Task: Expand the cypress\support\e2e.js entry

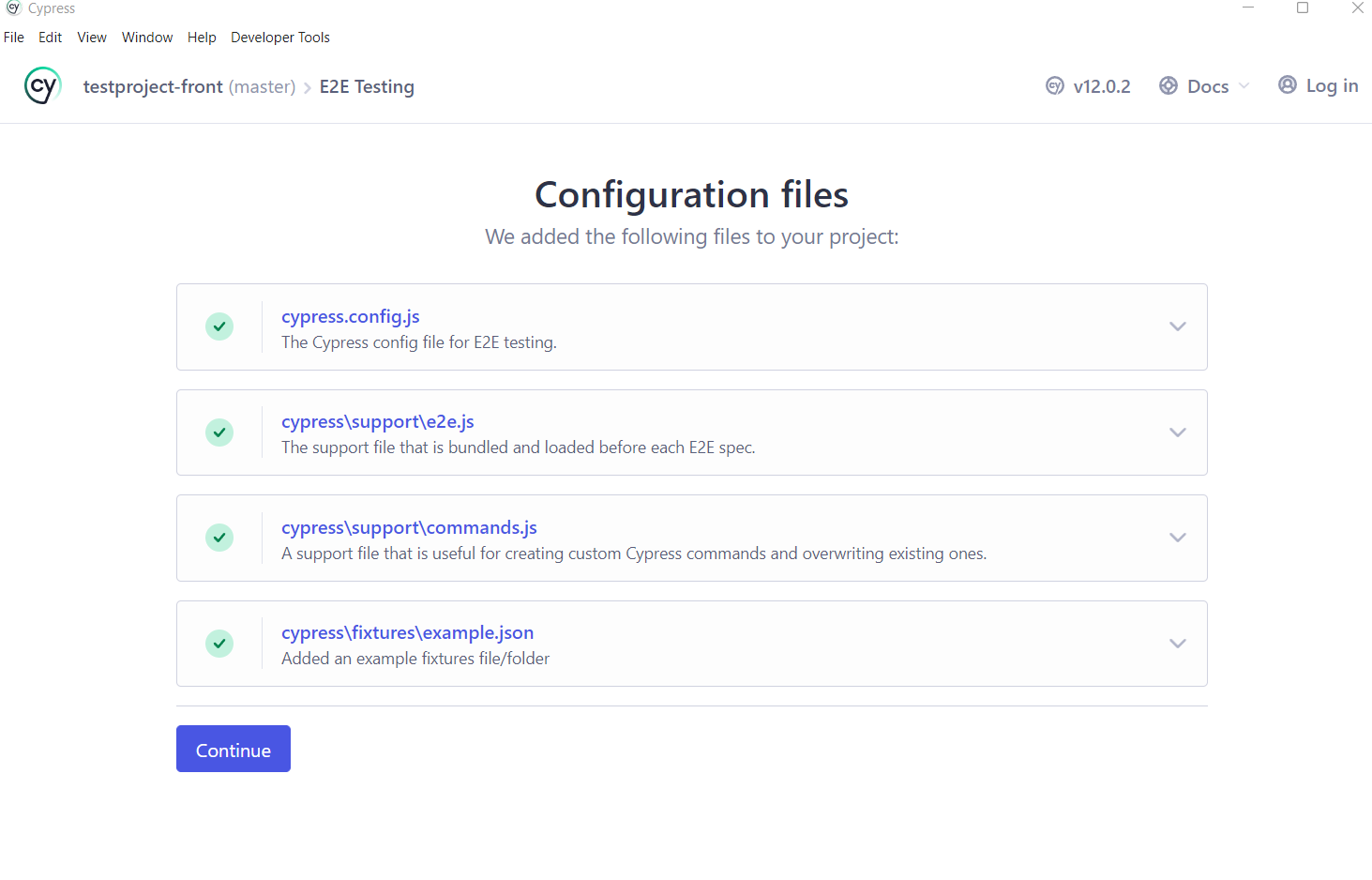Action: coord(1177,432)
